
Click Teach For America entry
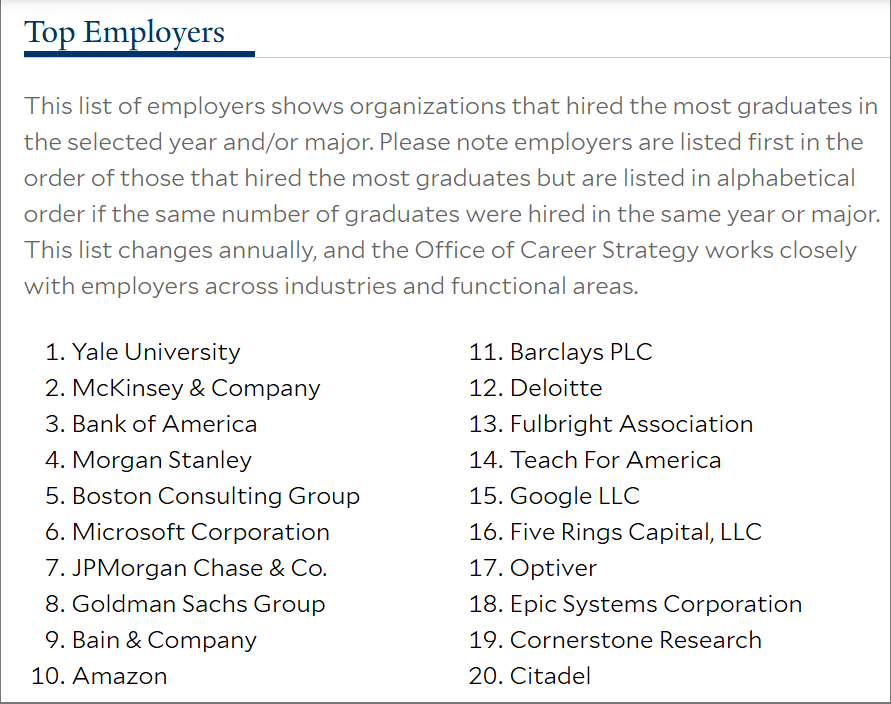[x=616, y=460]
